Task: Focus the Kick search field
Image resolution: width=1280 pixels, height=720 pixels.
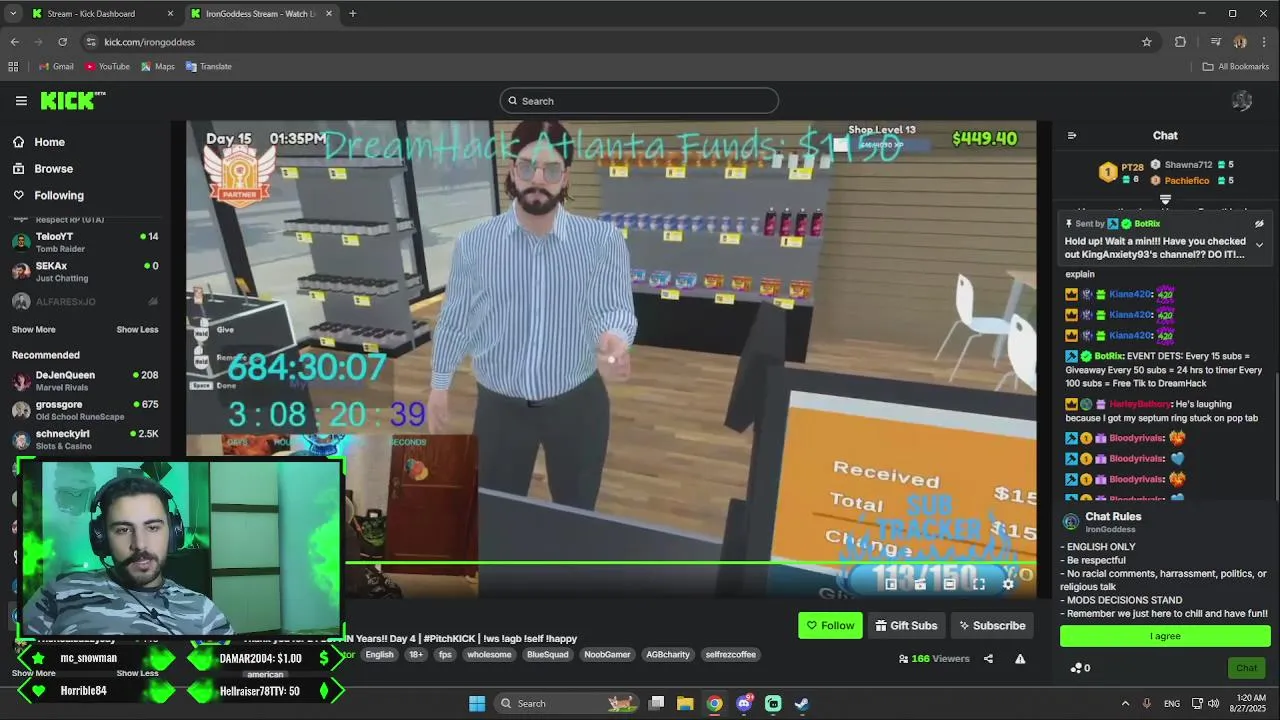Action: [639, 100]
